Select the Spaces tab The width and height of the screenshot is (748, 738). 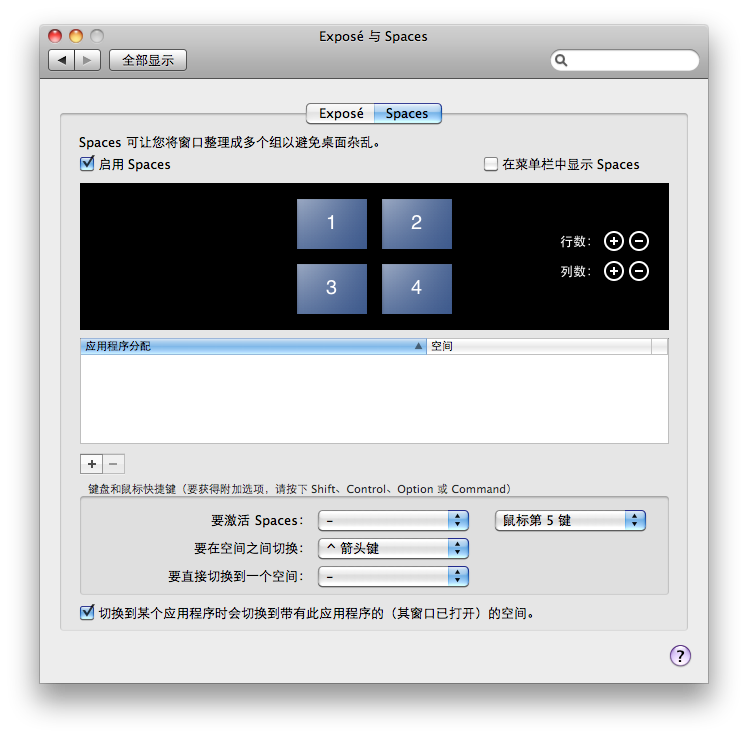pos(407,114)
